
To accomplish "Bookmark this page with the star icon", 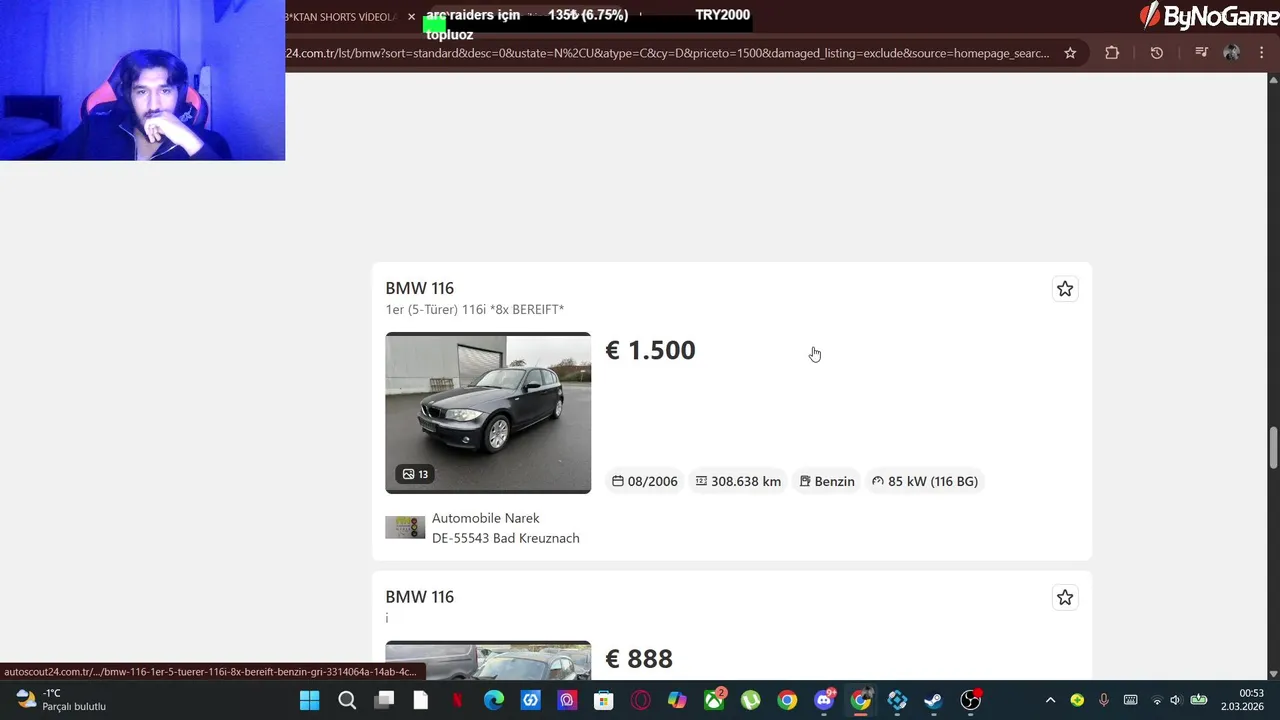I will 1070,53.
